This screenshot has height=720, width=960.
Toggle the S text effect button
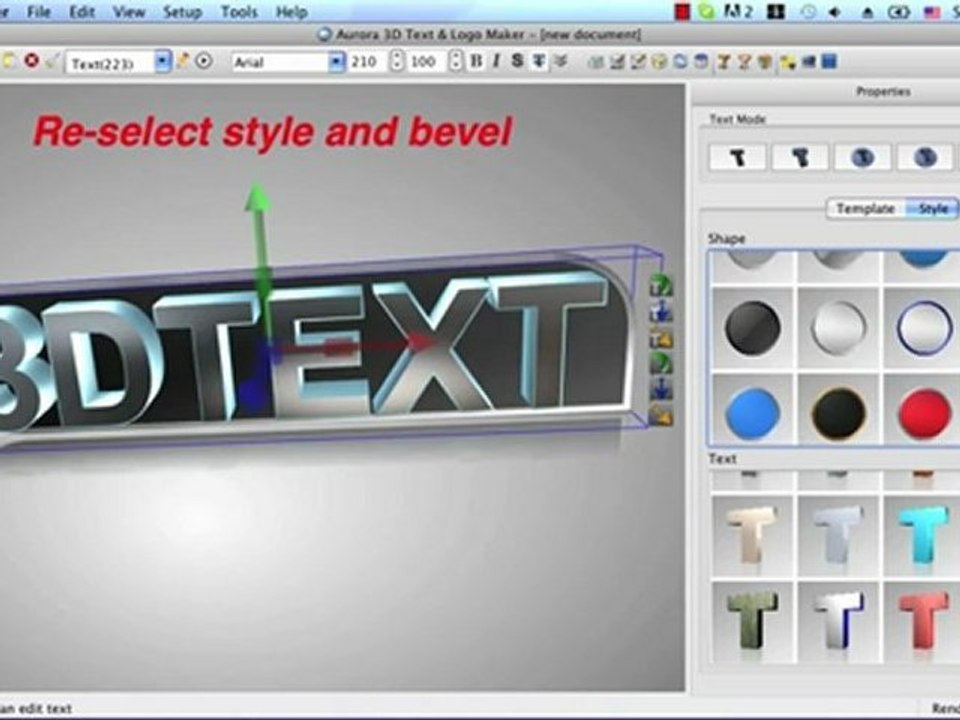[517, 61]
